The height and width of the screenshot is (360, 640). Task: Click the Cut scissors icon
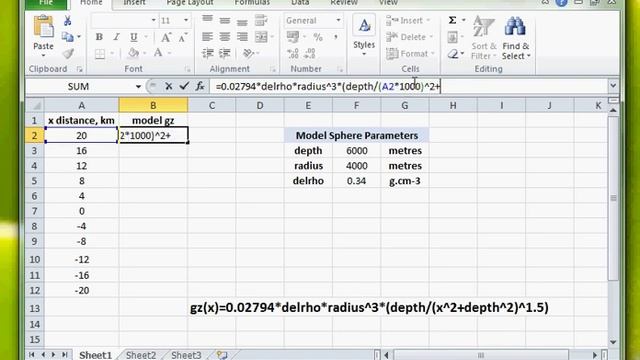point(68,21)
